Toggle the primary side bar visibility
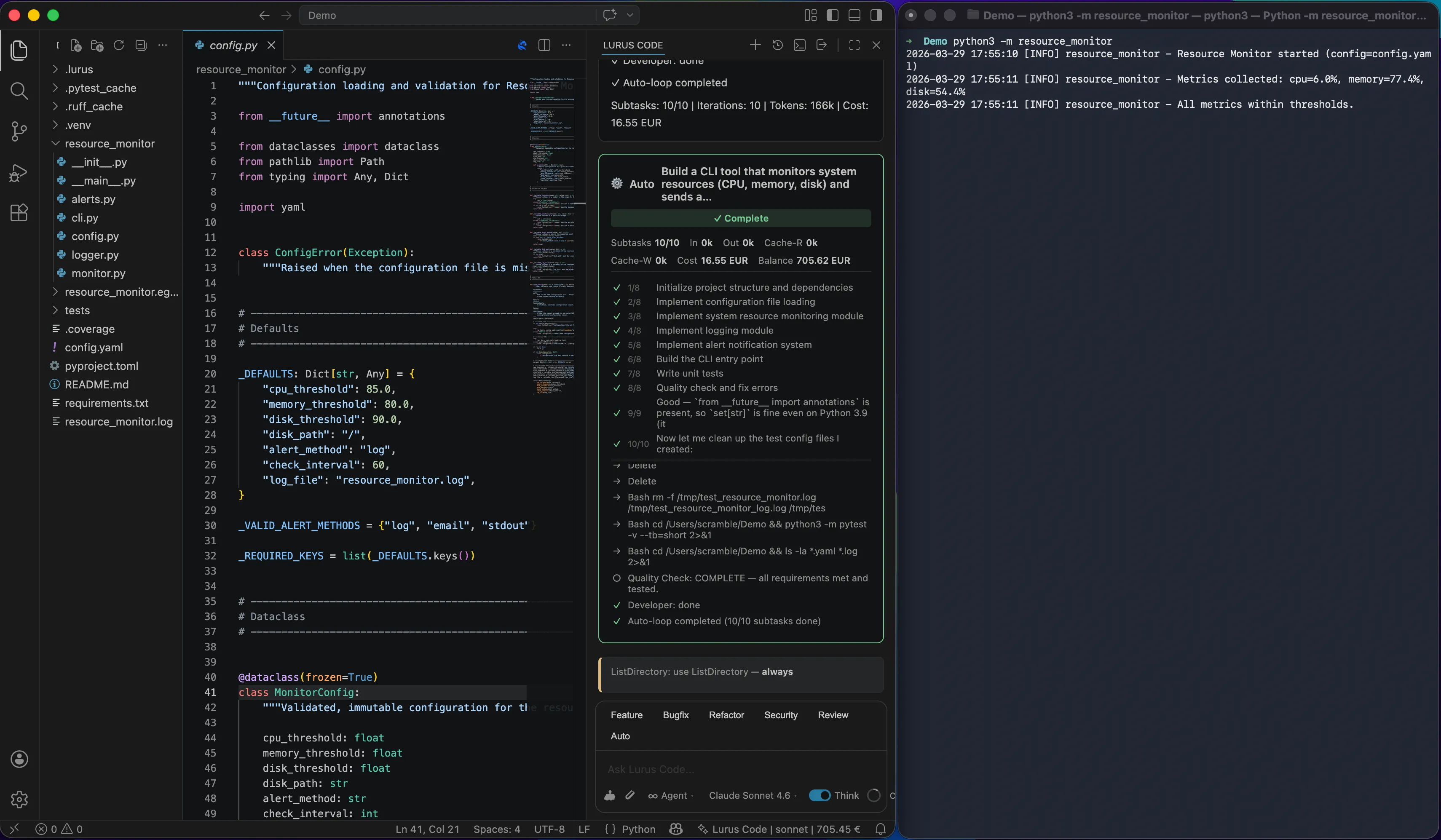Screen dimensions: 1441x840 (x=833, y=16)
